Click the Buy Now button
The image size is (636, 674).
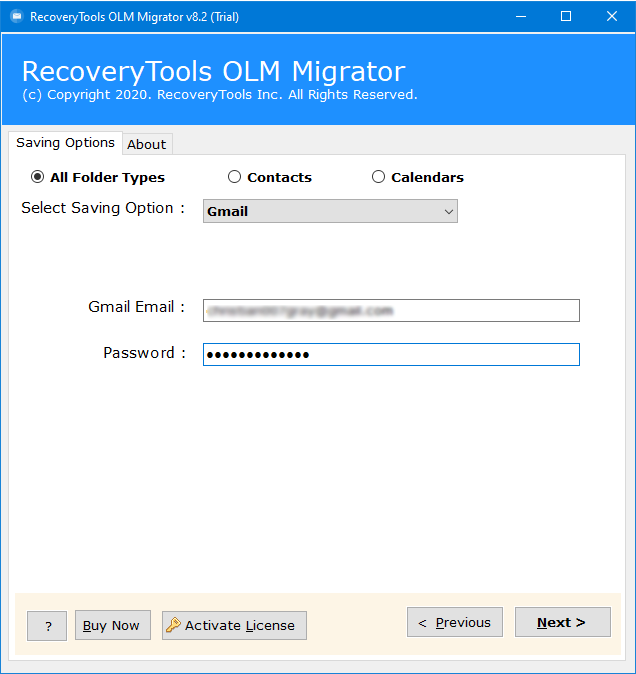point(113,625)
